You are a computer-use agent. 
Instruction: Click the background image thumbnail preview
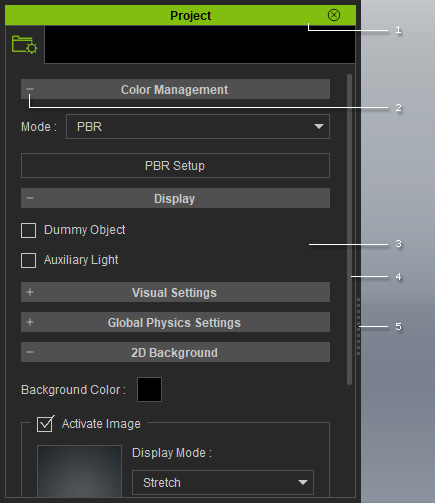tap(79, 471)
